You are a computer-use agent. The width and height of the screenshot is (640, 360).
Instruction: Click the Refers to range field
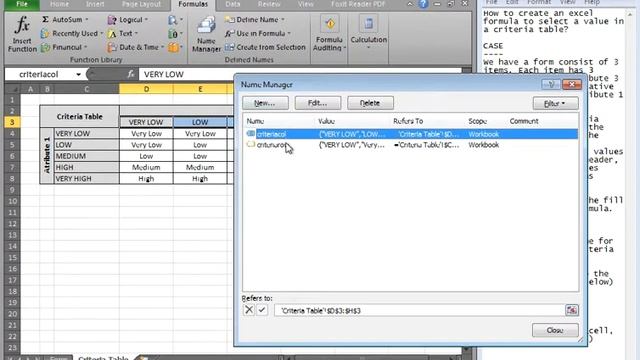[x=420, y=311]
